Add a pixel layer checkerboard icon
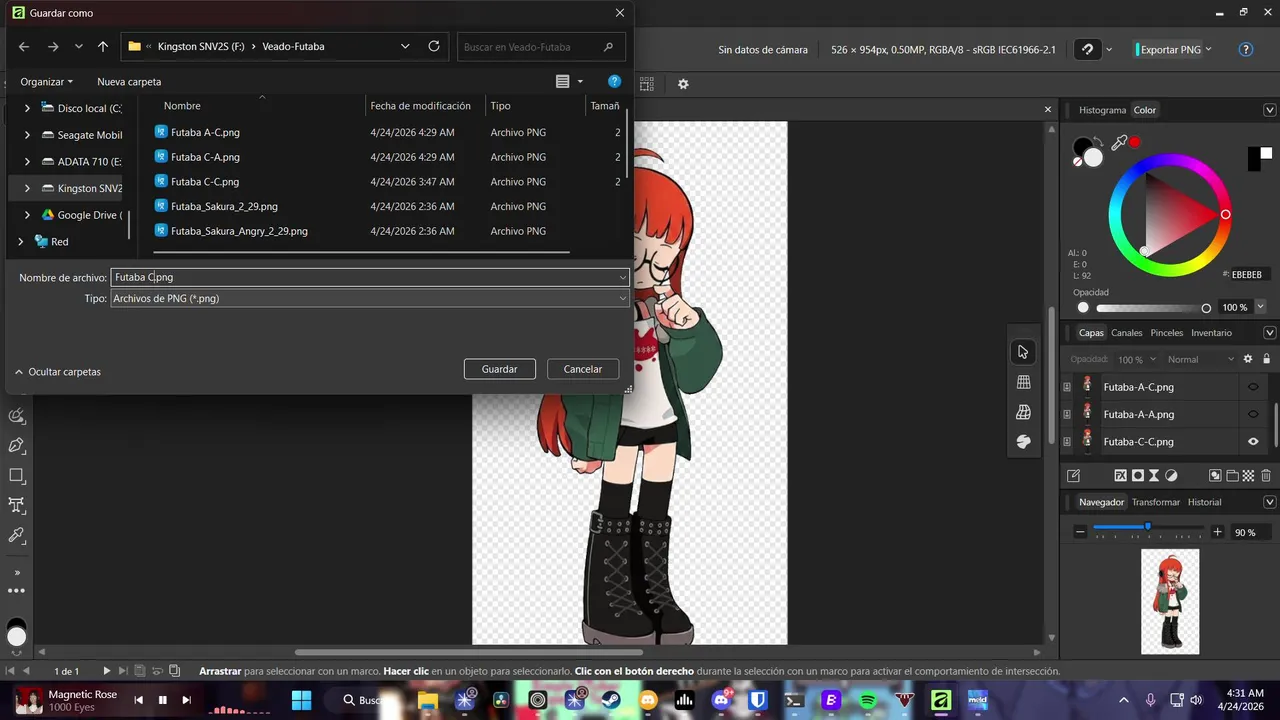The width and height of the screenshot is (1280, 720). coord(1249,476)
